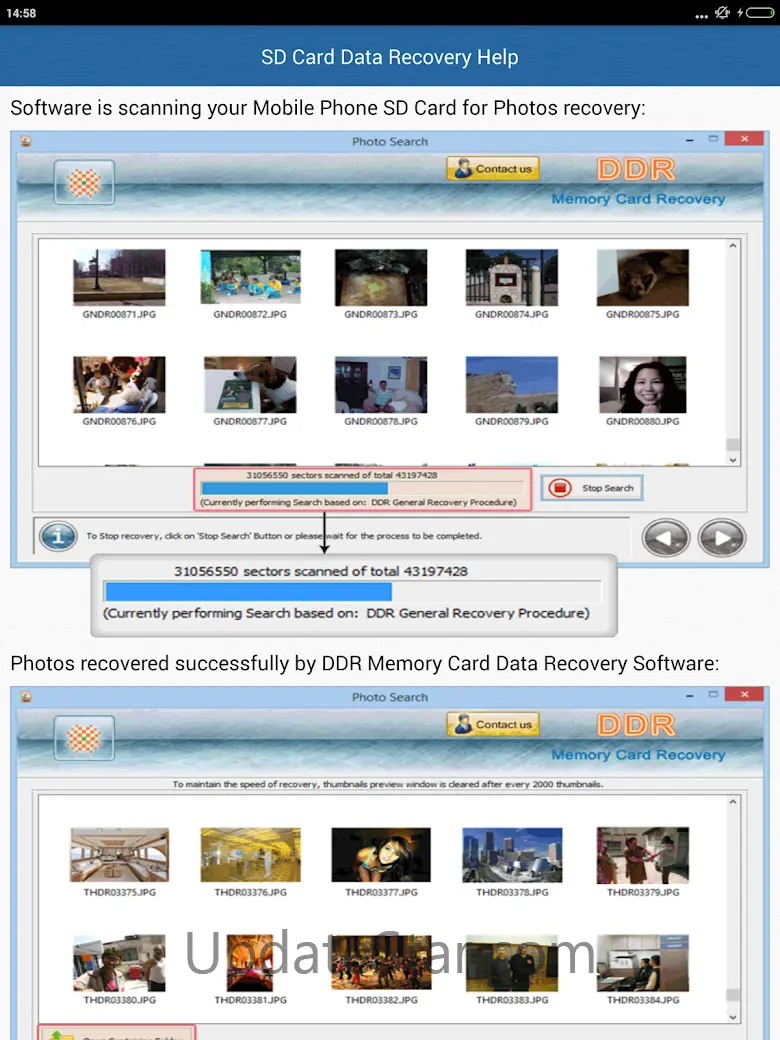Select thumbnail THDR03378.JPG
Image resolution: width=780 pixels, height=1040 pixels.
(x=511, y=855)
